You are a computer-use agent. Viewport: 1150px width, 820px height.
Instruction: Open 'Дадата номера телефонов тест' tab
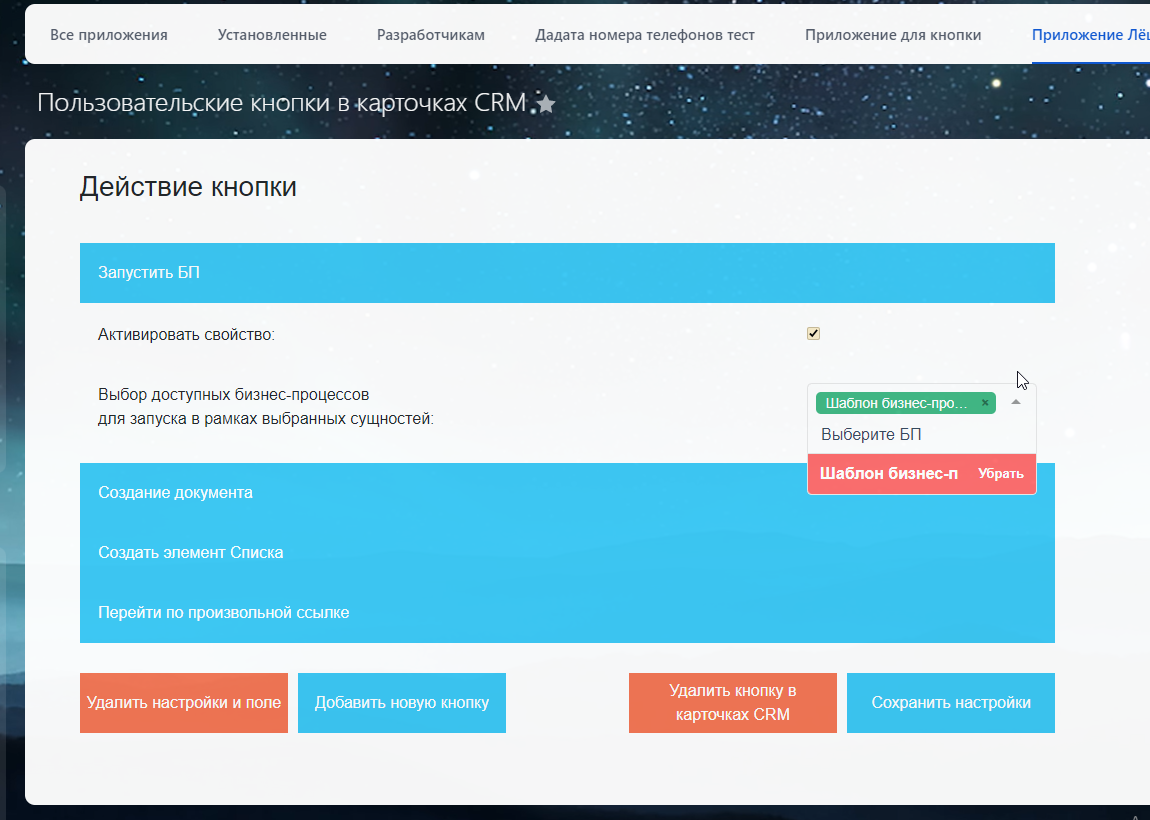tap(645, 35)
